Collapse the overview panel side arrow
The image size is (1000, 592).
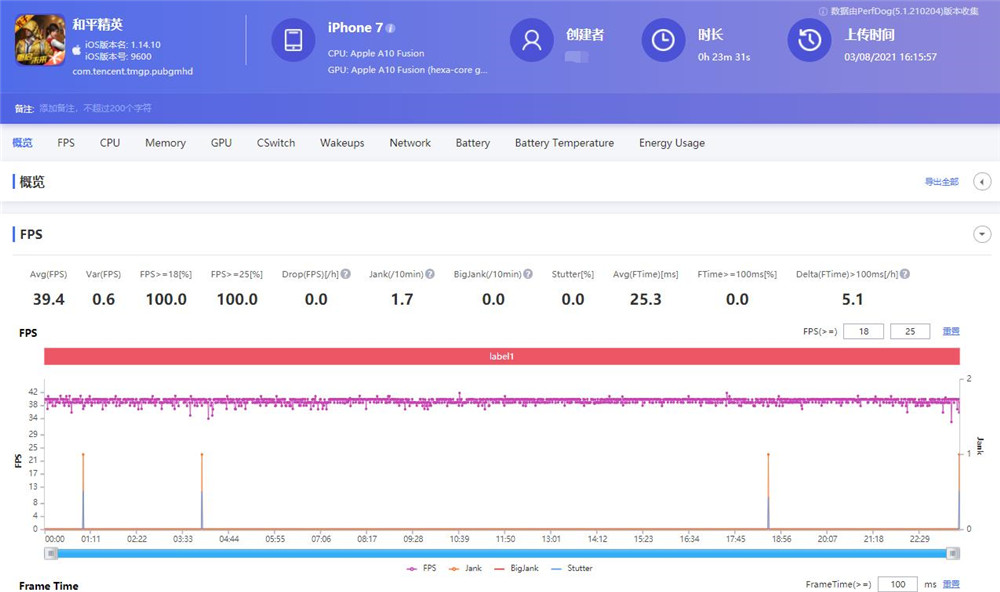982,182
